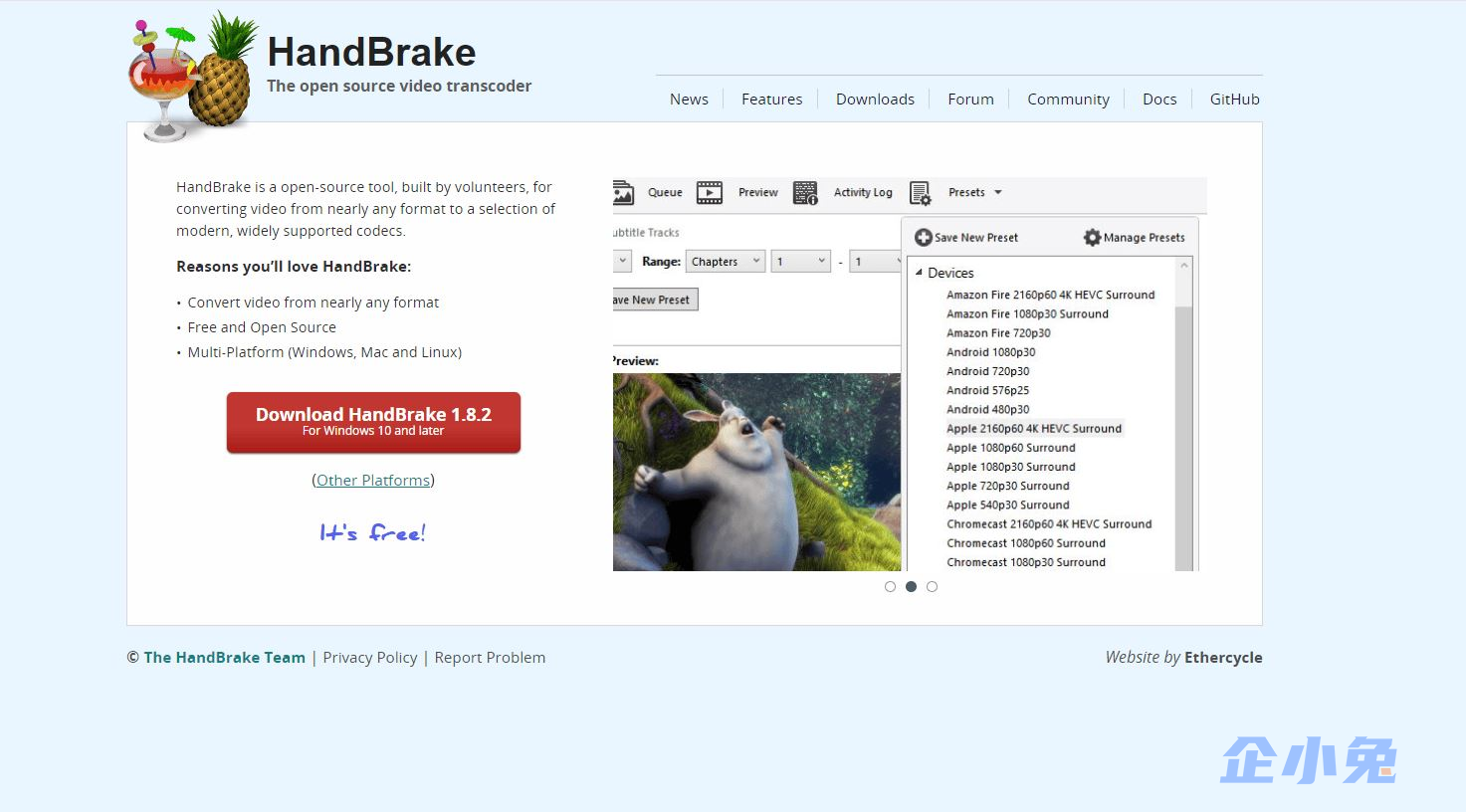Open the Downloads menu item

point(874,99)
